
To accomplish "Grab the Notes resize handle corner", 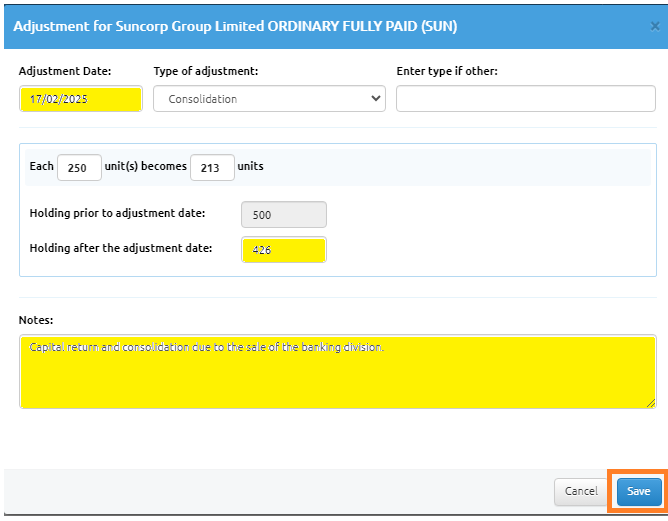I will tap(651, 403).
